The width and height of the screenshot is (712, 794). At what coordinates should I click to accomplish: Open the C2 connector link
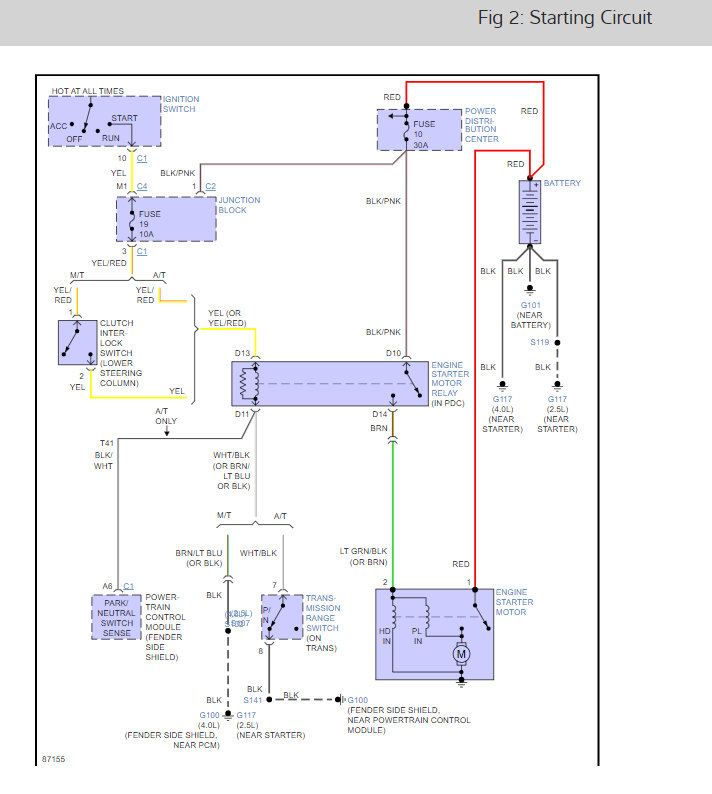(x=211, y=186)
